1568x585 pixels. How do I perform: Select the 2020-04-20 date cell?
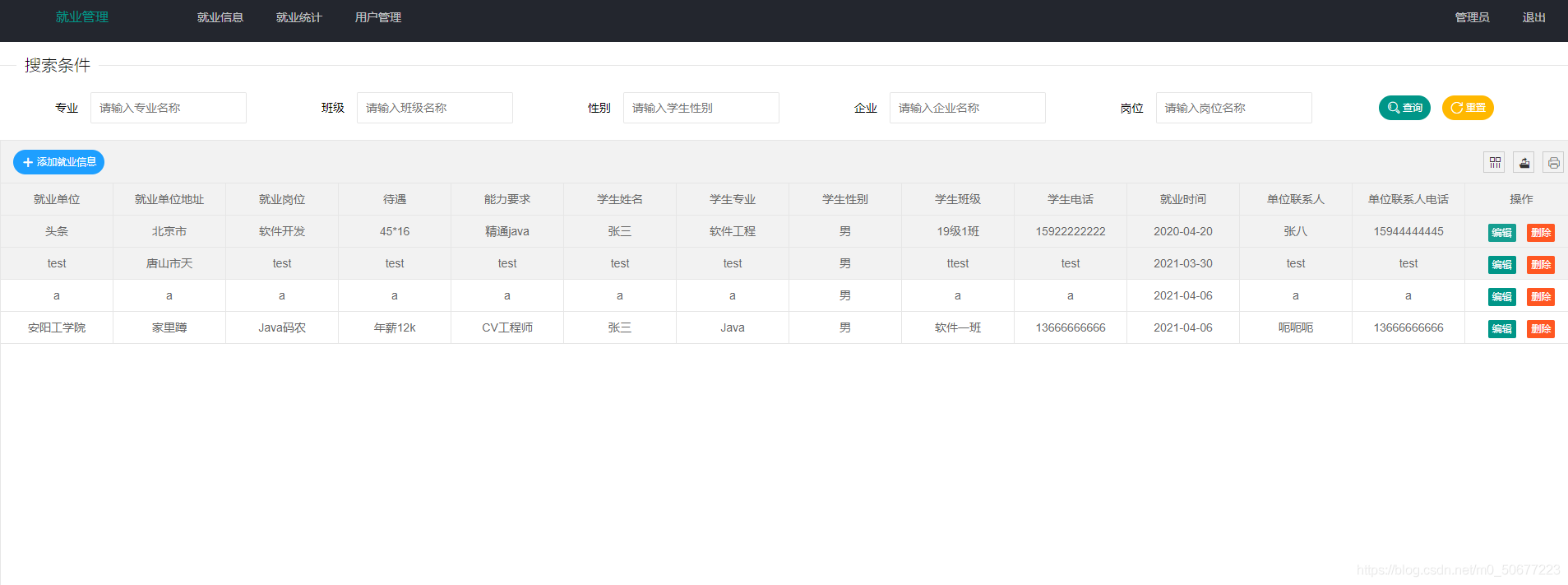click(1183, 231)
